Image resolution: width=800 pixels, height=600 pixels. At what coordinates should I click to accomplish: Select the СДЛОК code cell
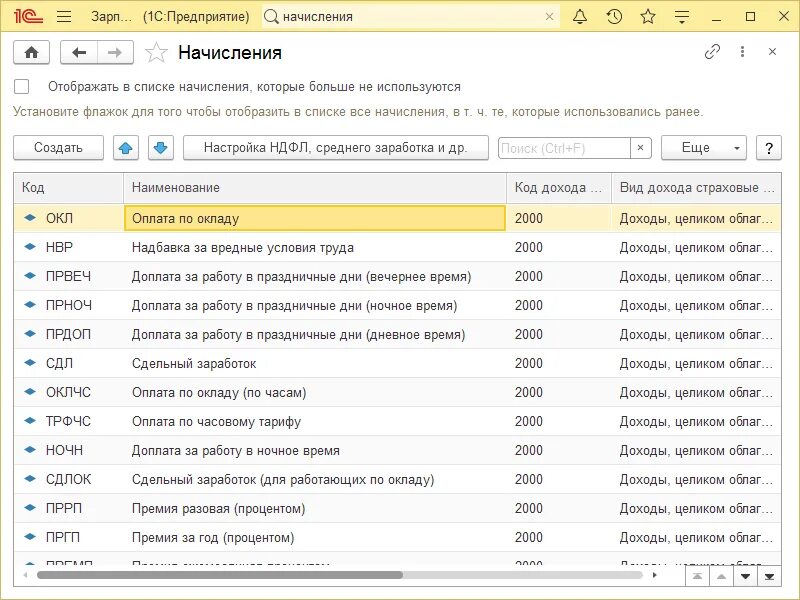click(x=69, y=480)
